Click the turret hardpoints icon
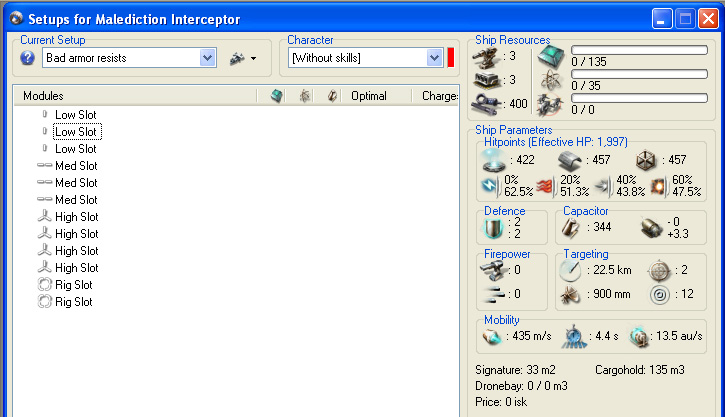Image resolution: width=725 pixels, height=417 pixels. pos(486,57)
